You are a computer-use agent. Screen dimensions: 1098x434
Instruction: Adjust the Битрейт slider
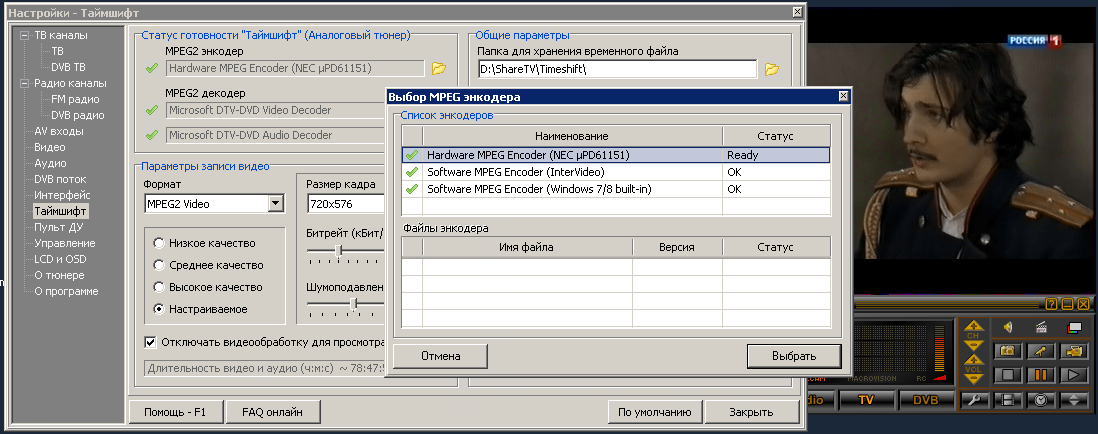pos(339,249)
